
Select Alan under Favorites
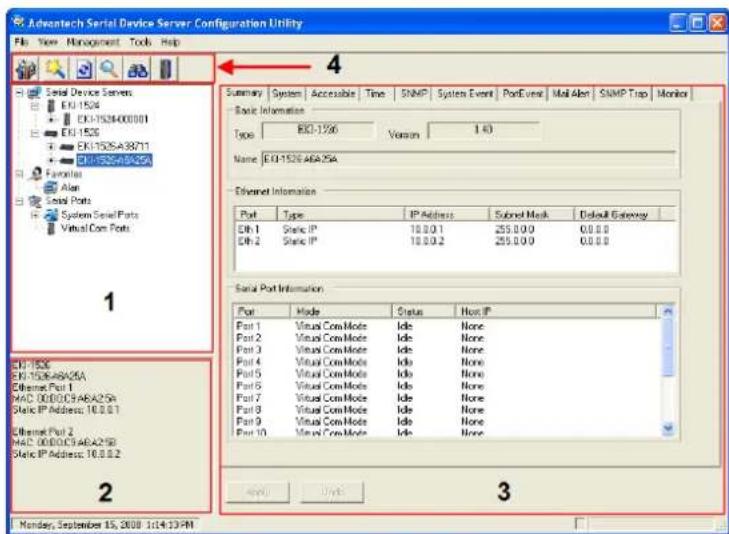click(x=70, y=187)
